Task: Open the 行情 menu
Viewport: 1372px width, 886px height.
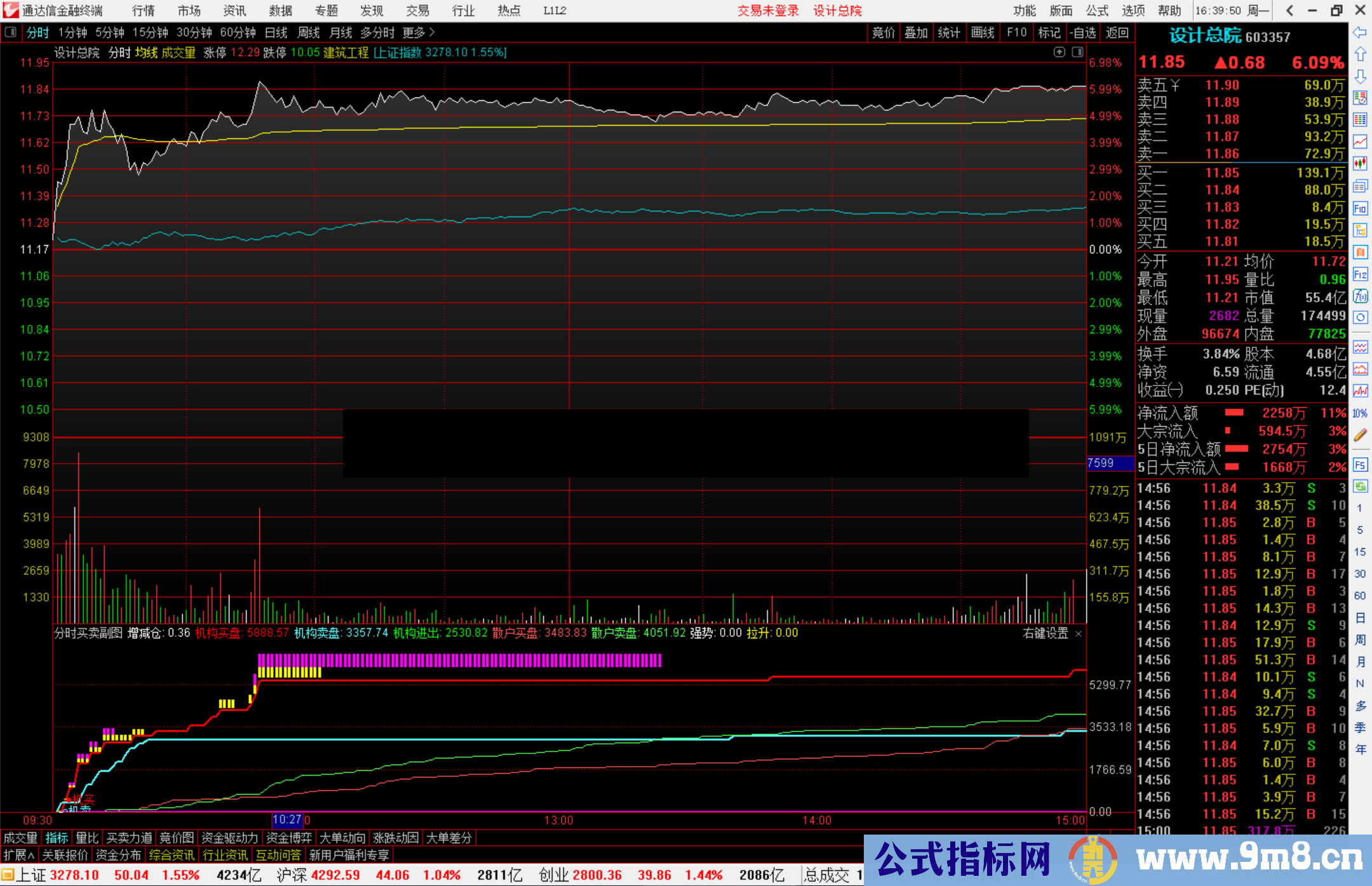Action: point(144,10)
